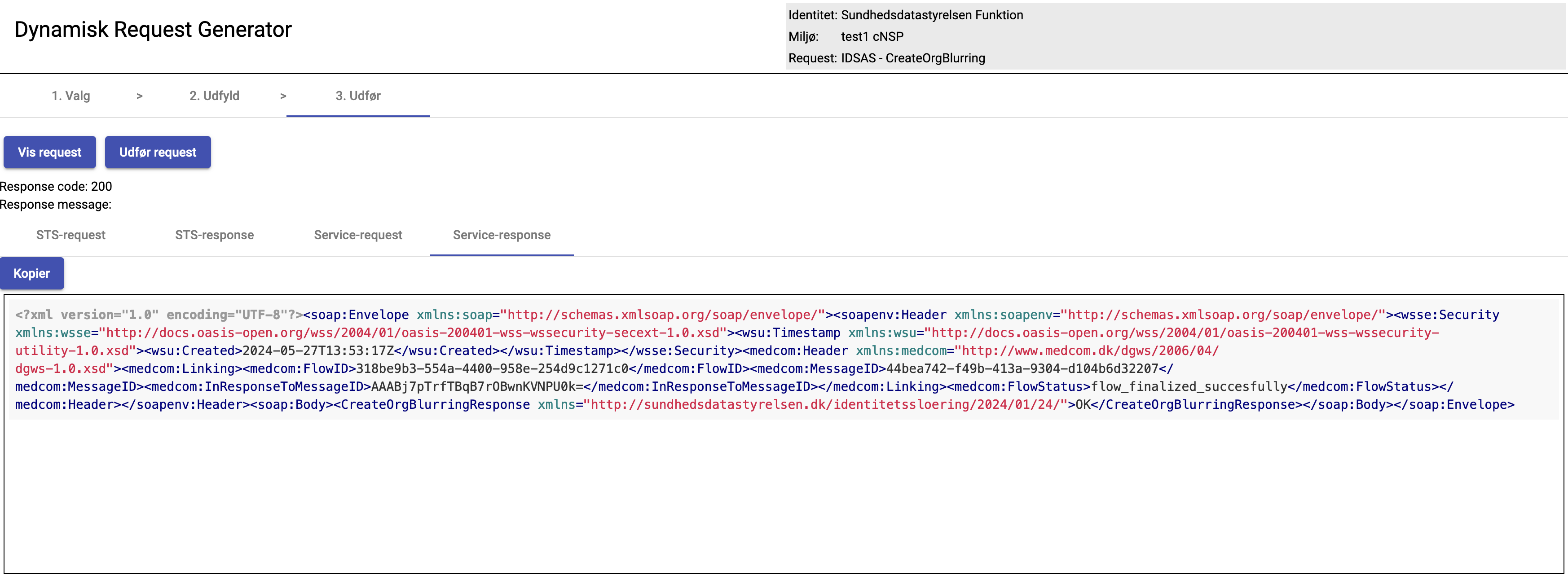Click the Identitet Sundhedsdatastyrelsen Funktion line
1568x578 pixels.
tap(905, 15)
